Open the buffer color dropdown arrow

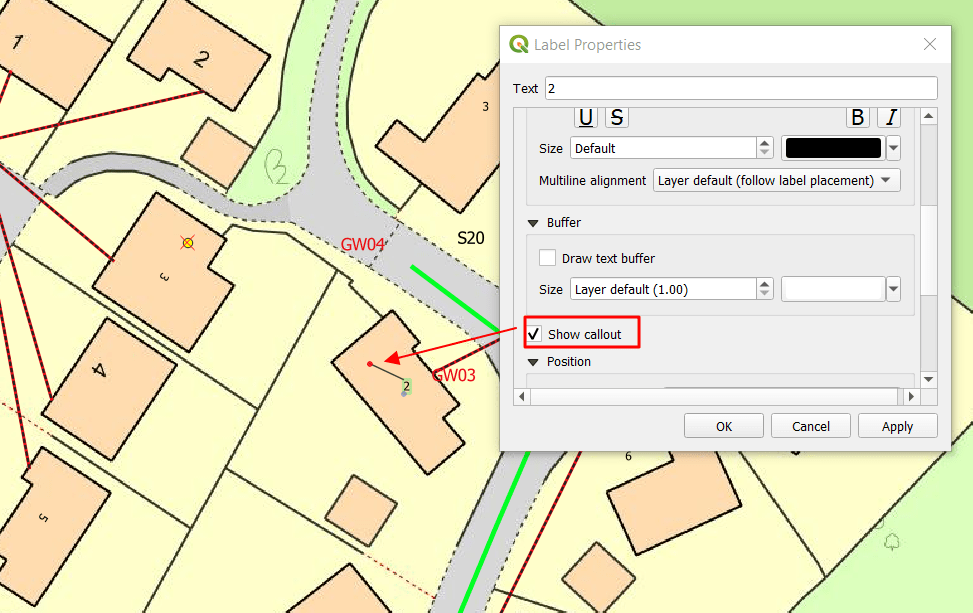tap(891, 289)
